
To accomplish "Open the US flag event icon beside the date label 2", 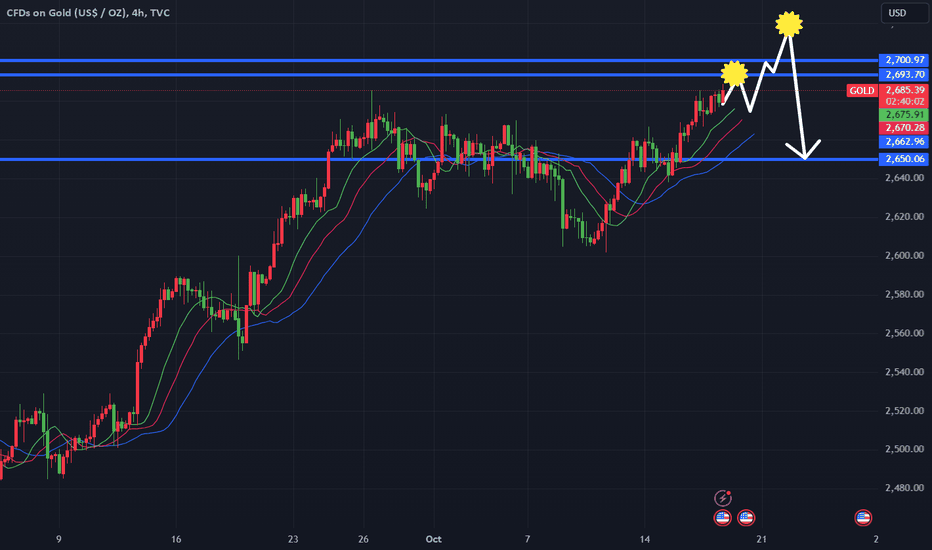I will [x=863, y=518].
